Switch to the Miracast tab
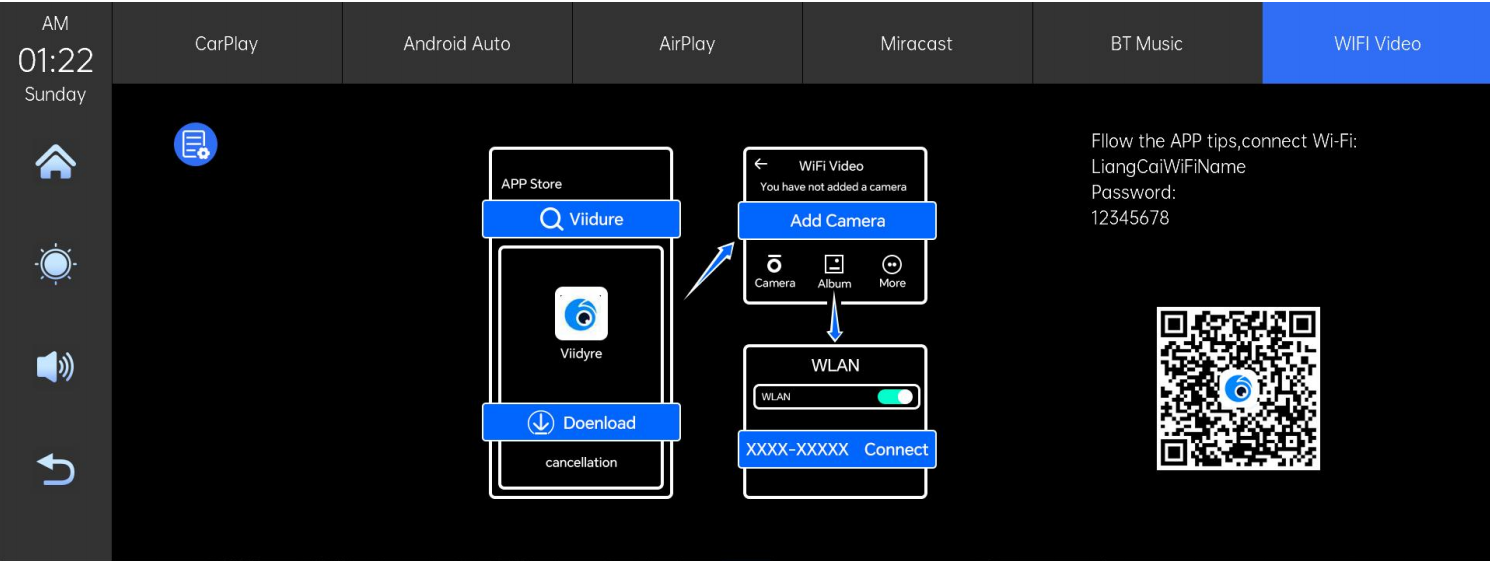Viewport: 1490px width, 561px height. coord(916,44)
